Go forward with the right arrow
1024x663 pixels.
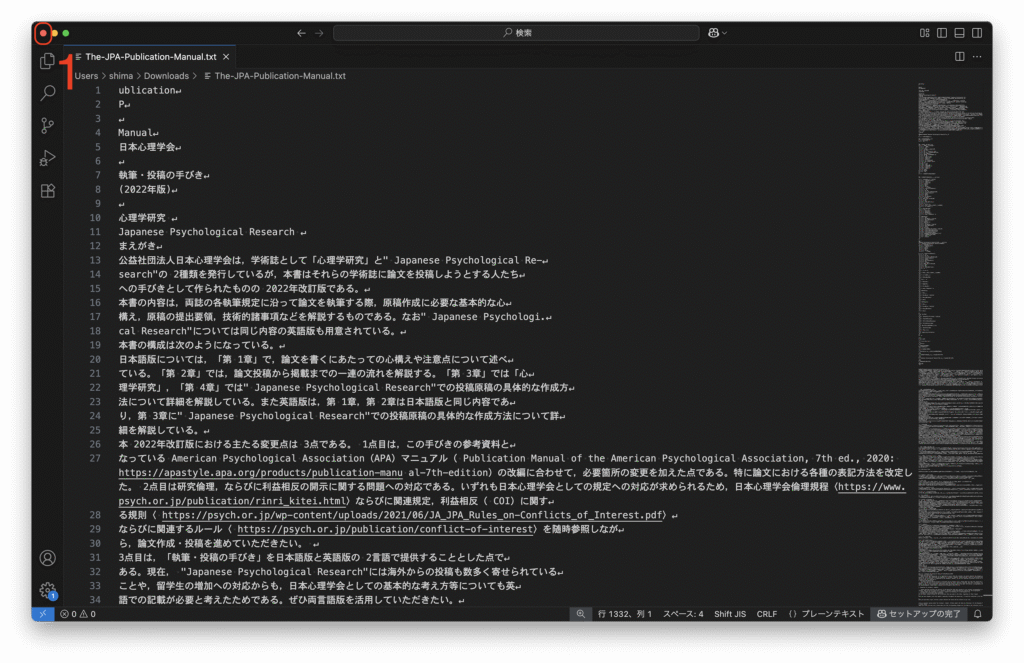tap(319, 33)
